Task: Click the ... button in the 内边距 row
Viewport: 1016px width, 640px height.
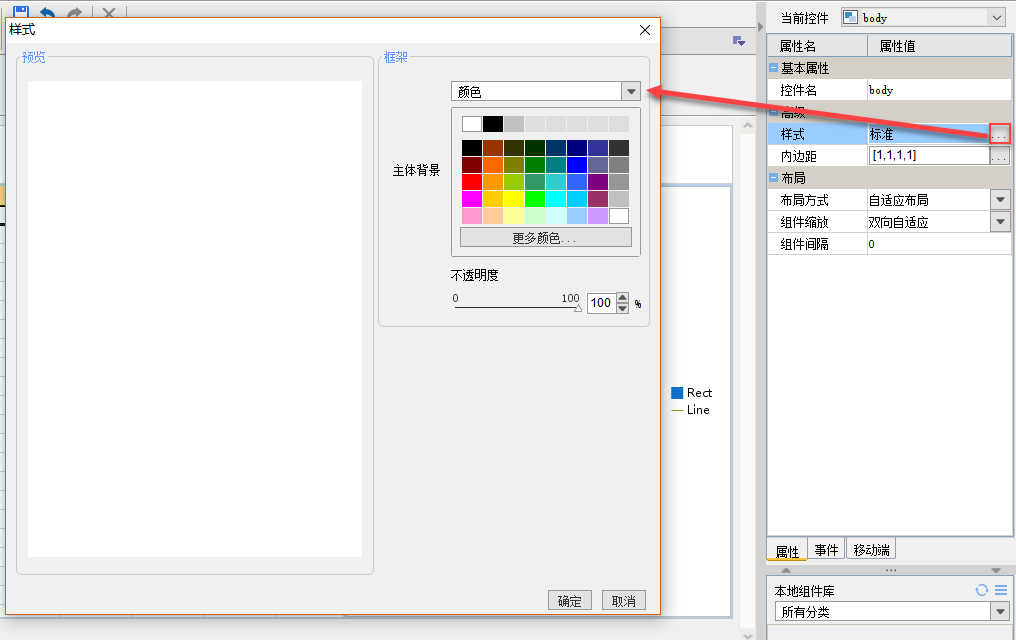Action: [999, 155]
